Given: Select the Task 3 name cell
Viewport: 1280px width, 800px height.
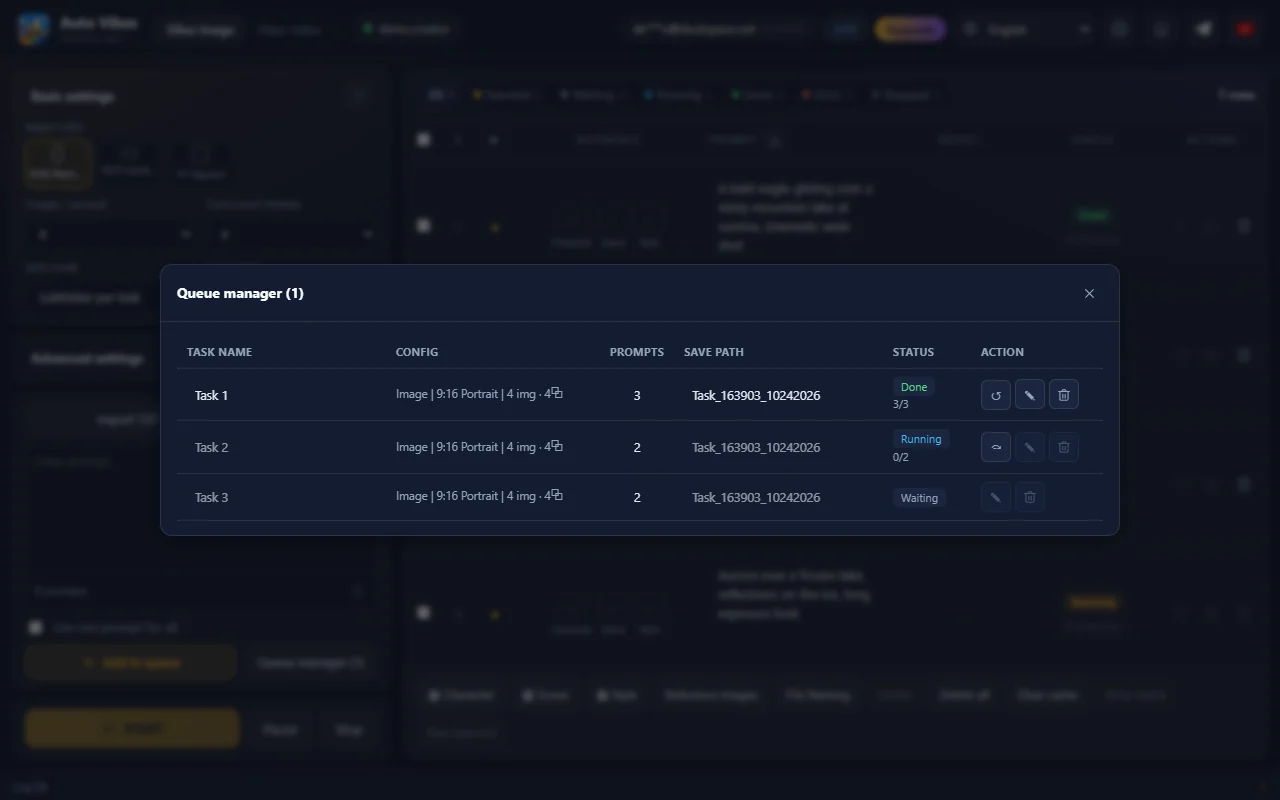Looking at the screenshot, I should (211, 497).
